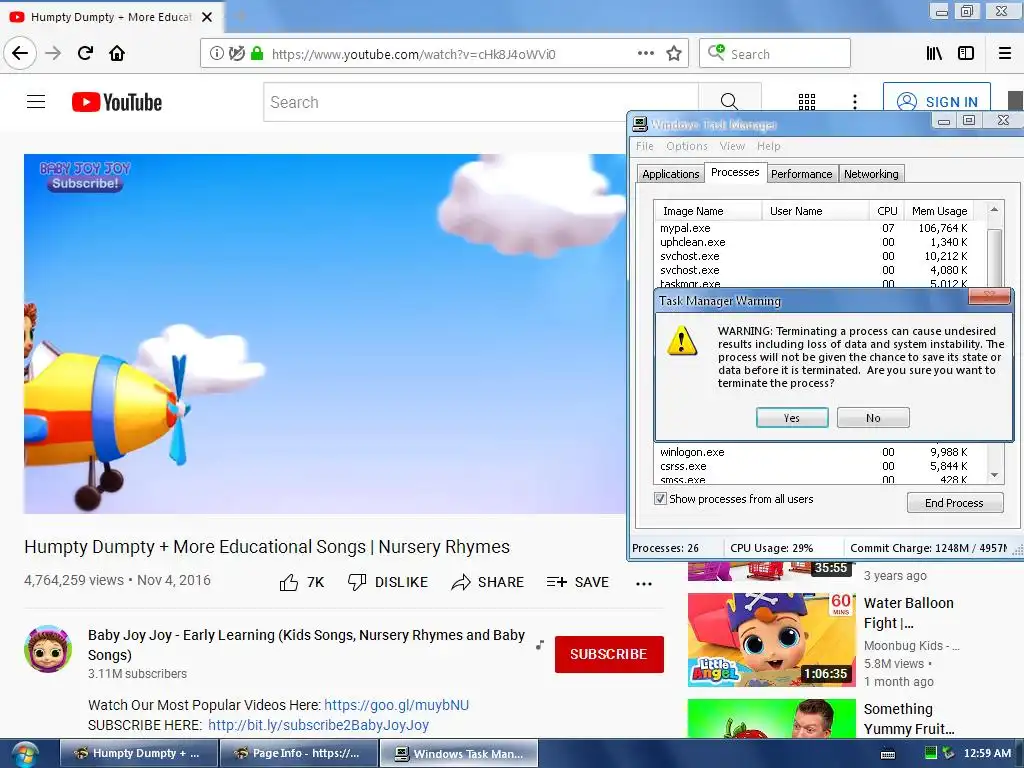This screenshot has width=1024, height=768.
Task: Click the taskbar clock showing 12:59 AM
Action: [x=987, y=754]
